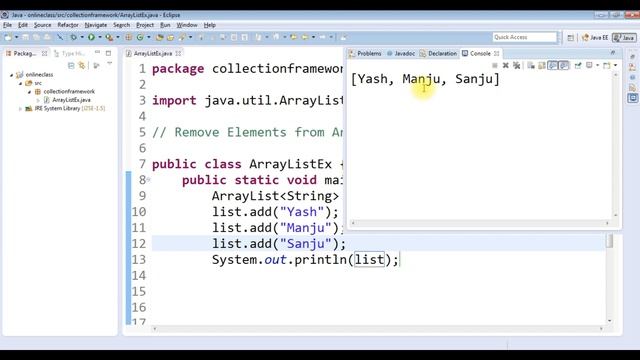Screen dimensions: 640x360
Task: Open the Run history dropdown arrow
Action: click(x=100, y=37)
